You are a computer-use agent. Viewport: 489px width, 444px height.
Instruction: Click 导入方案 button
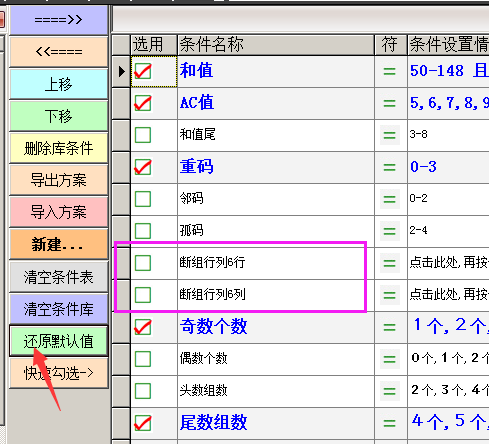pos(59,212)
